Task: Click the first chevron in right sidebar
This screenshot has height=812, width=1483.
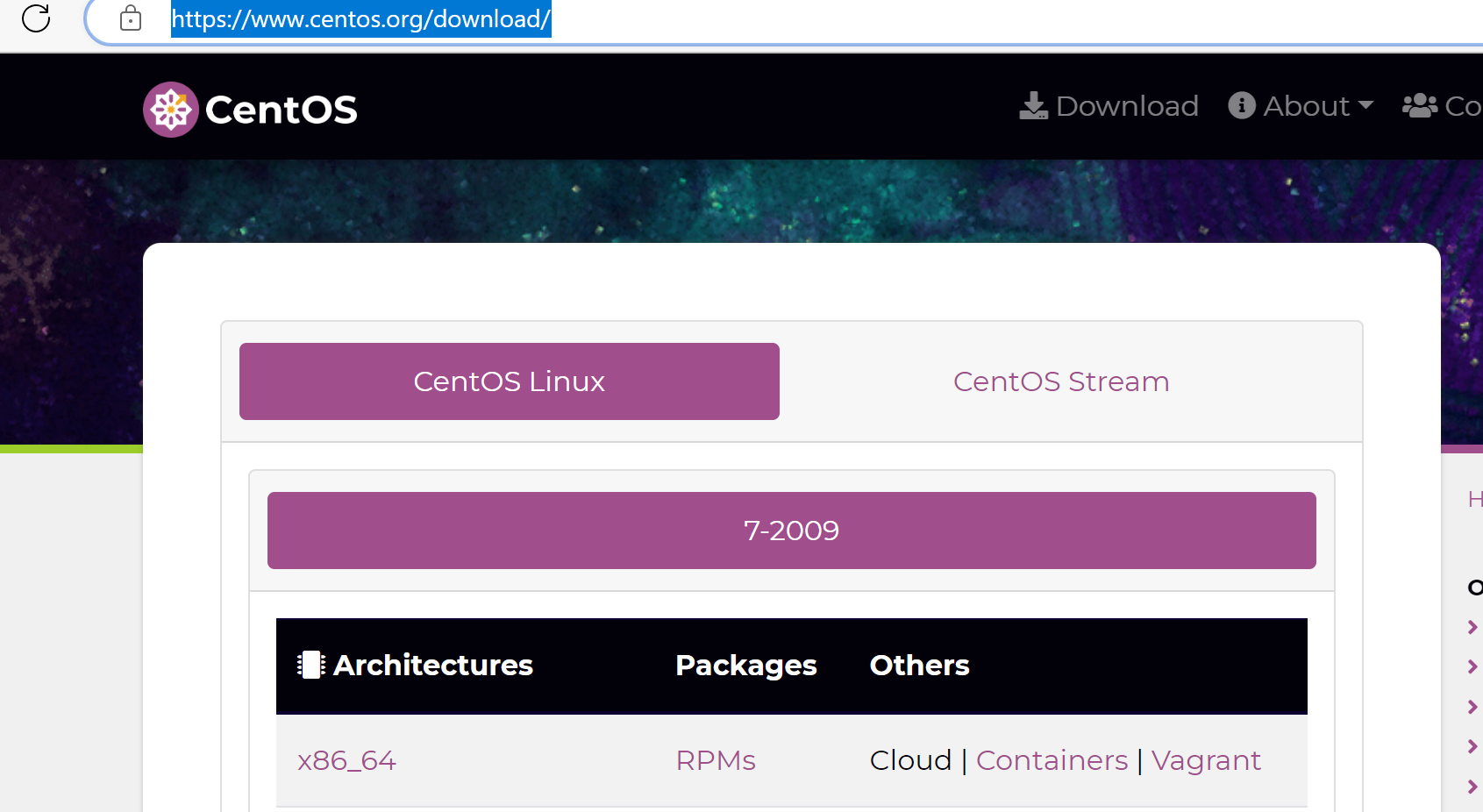Action: coord(1472,627)
